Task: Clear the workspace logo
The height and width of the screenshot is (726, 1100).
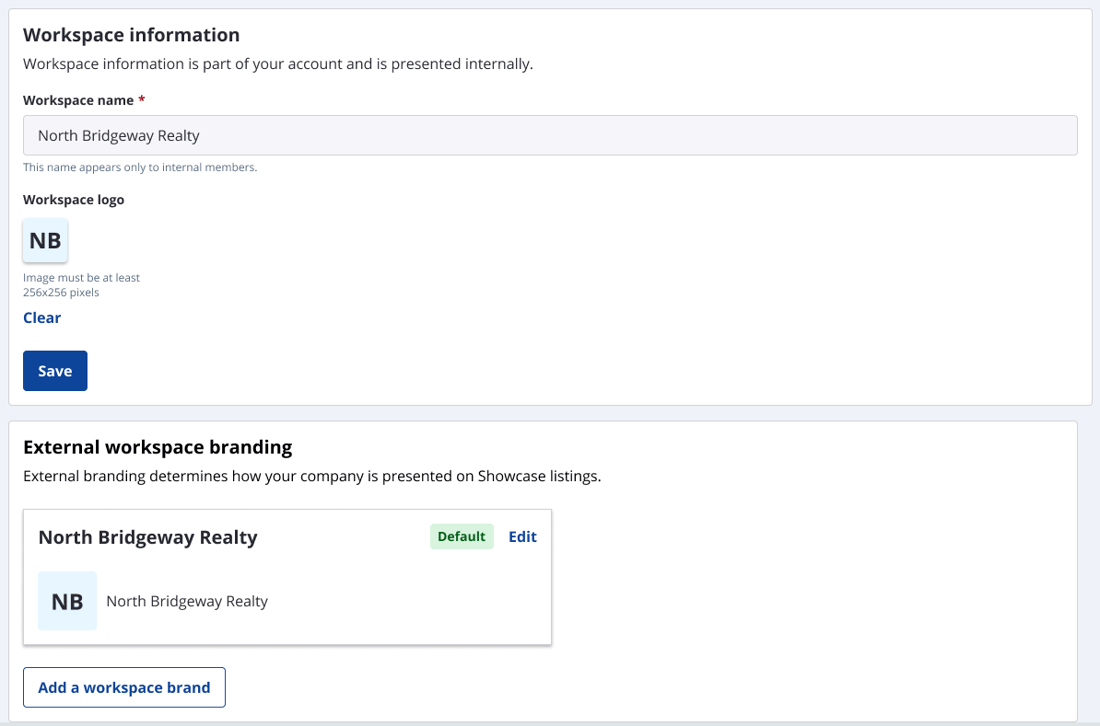Action: pos(42,318)
